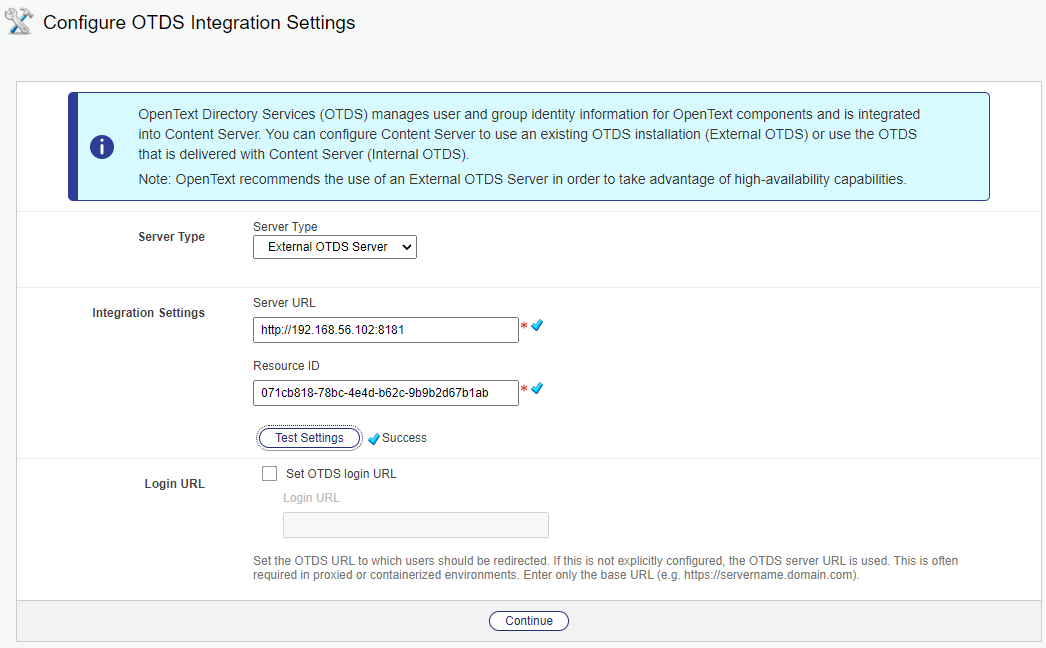Click the Success status text
1046x648 pixels.
404,438
